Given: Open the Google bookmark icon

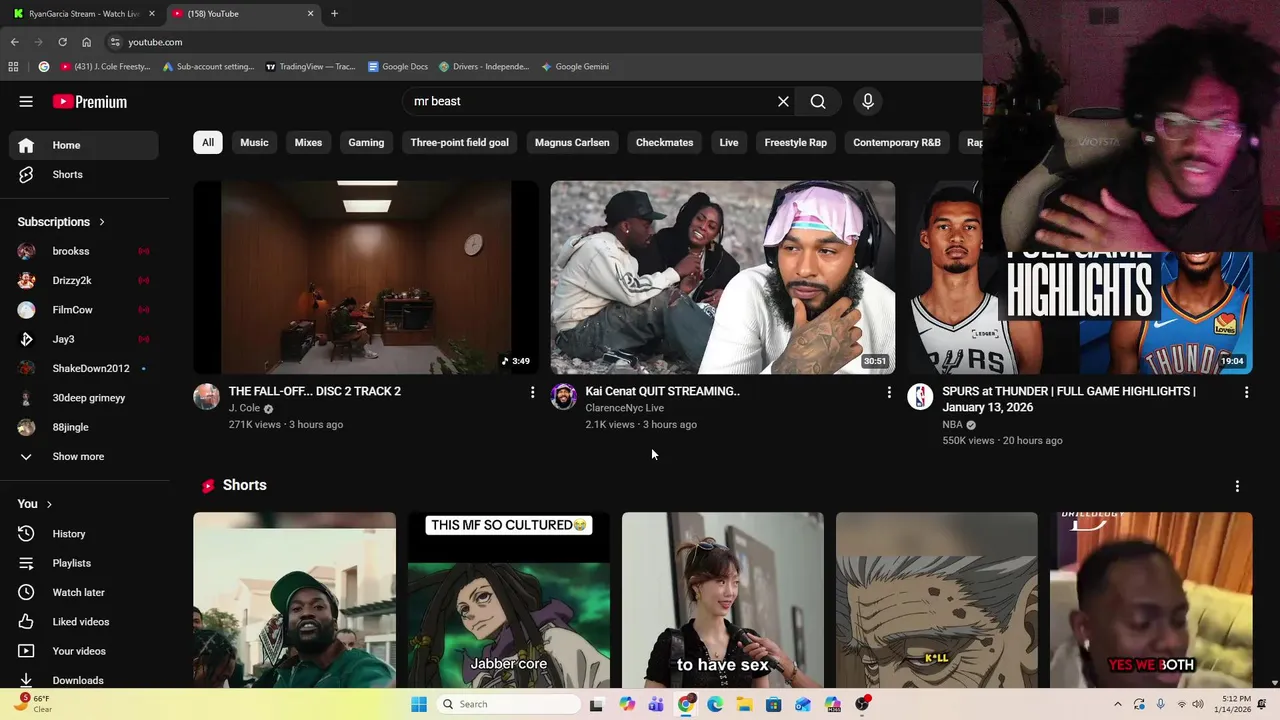Looking at the screenshot, I should (x=43, y=67).
